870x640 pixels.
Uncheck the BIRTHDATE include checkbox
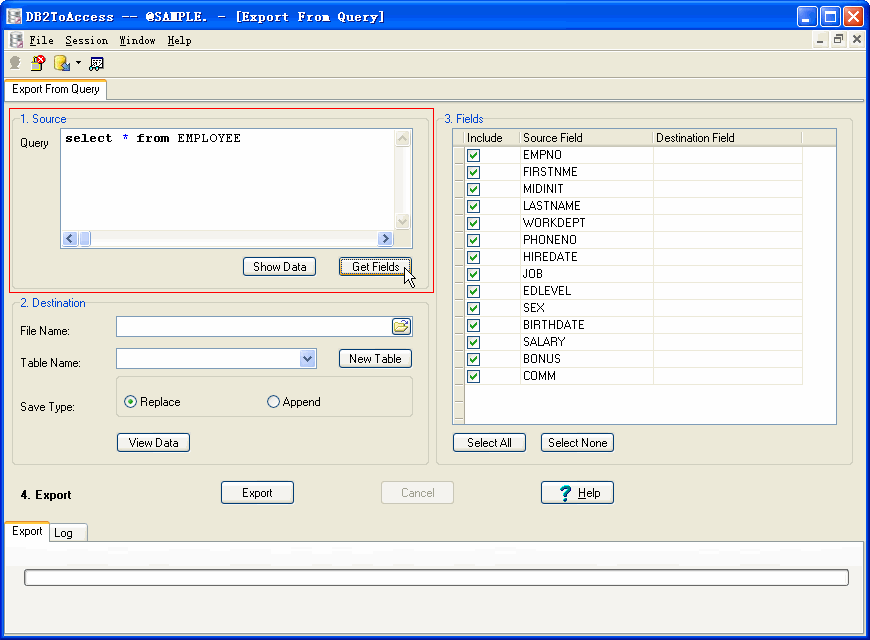coord(473,325)
